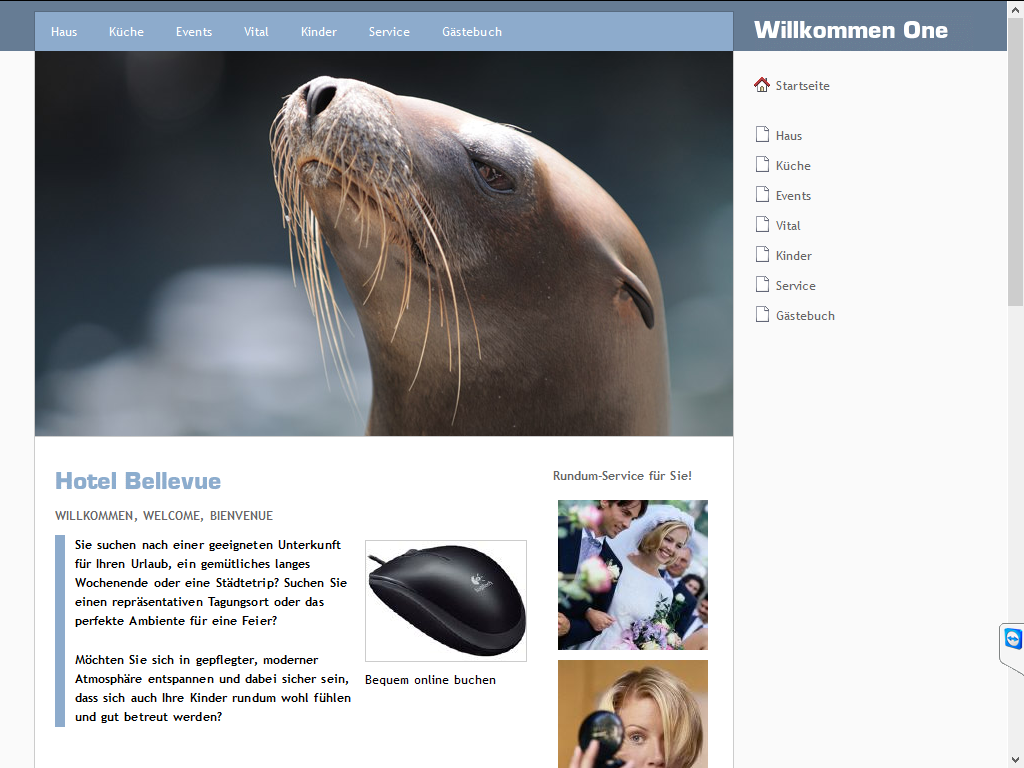The height and width of the screenshot is (768, 1024).
Task: Click the sea lion banner image
Action: pos(384,243)
